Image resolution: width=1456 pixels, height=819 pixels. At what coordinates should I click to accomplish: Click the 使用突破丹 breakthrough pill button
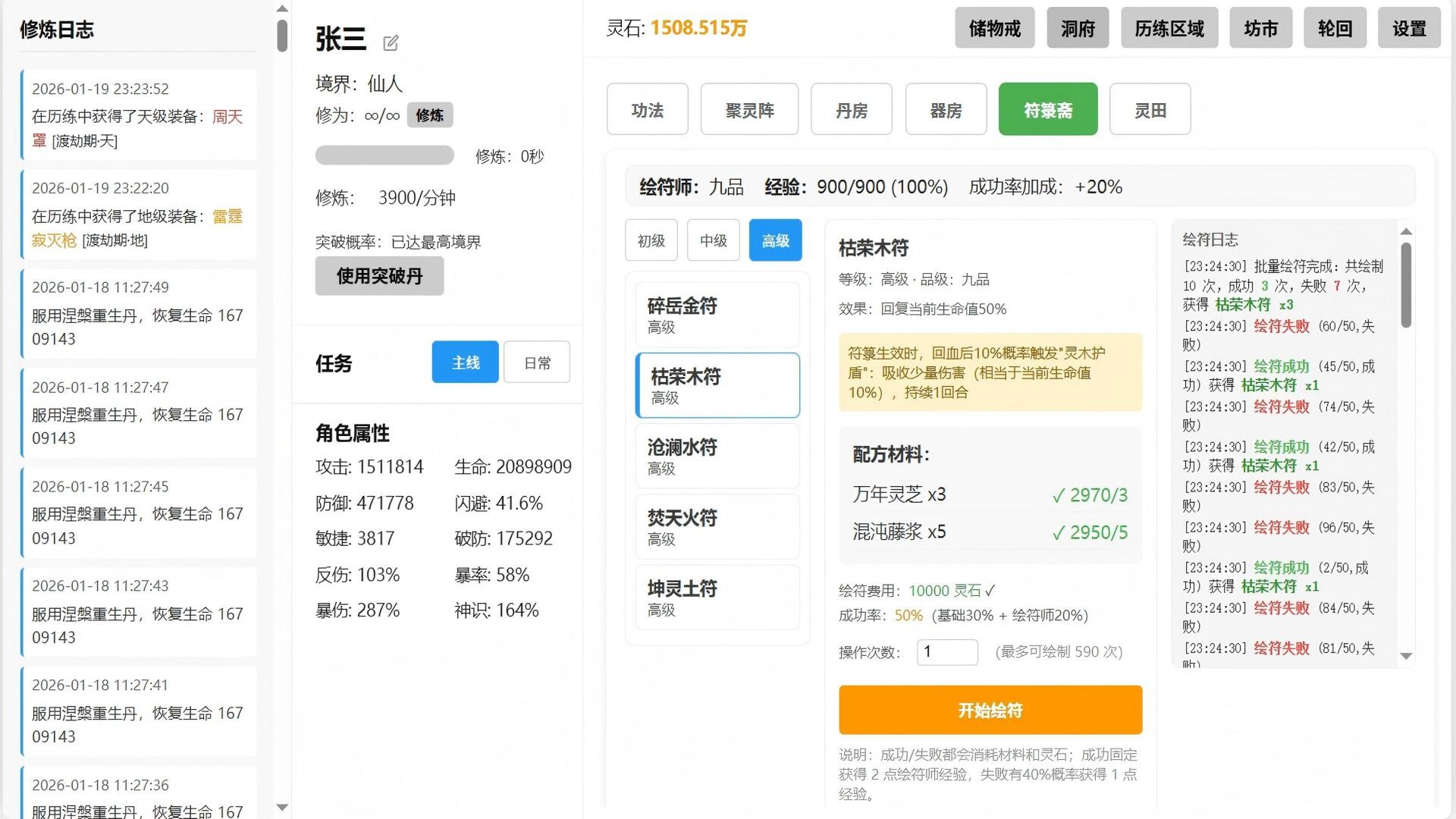(379, 276)
